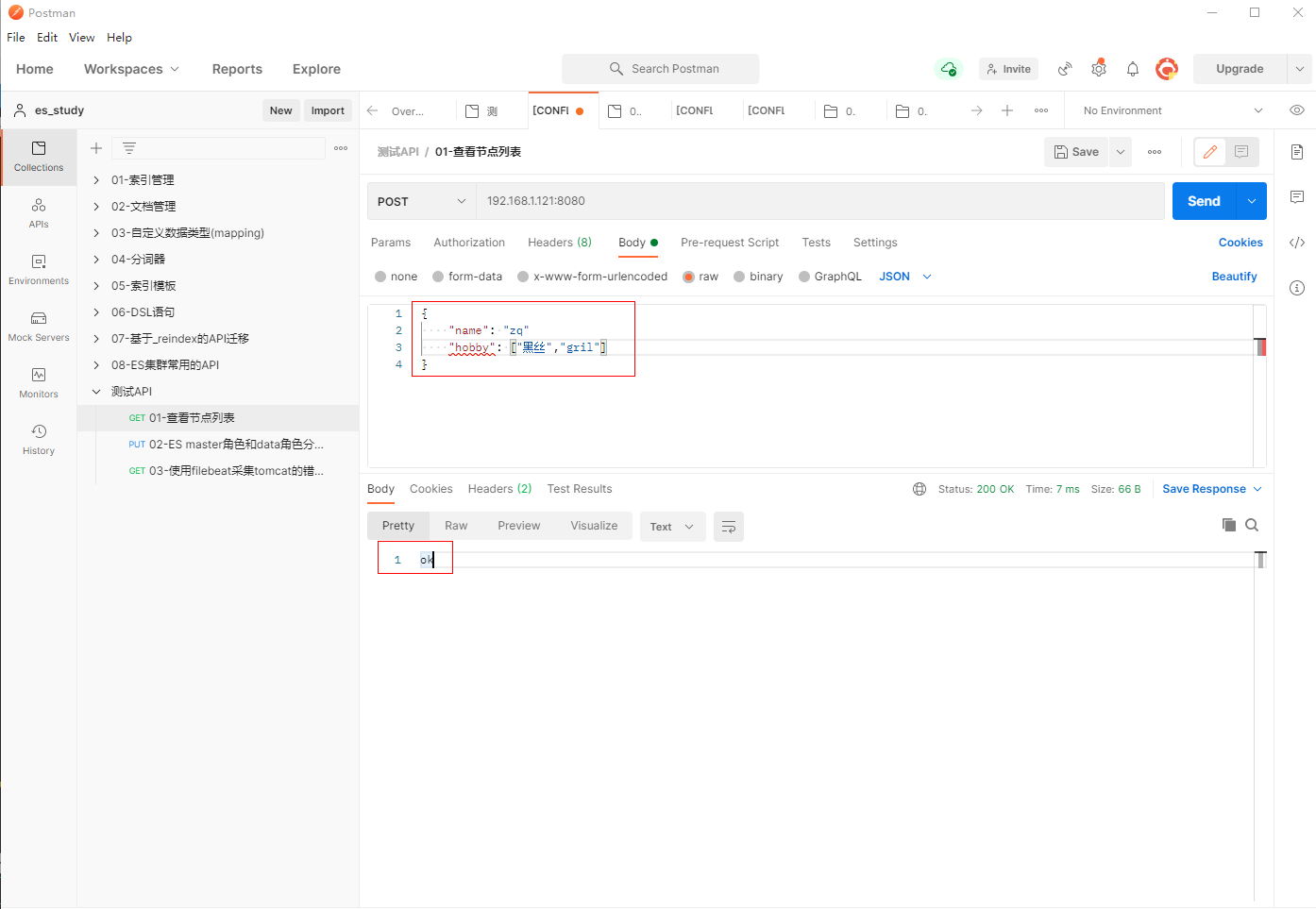The height and width of the screenshot is (909, 1316).
Task: Click the Beautify link
Action: 1234,277
